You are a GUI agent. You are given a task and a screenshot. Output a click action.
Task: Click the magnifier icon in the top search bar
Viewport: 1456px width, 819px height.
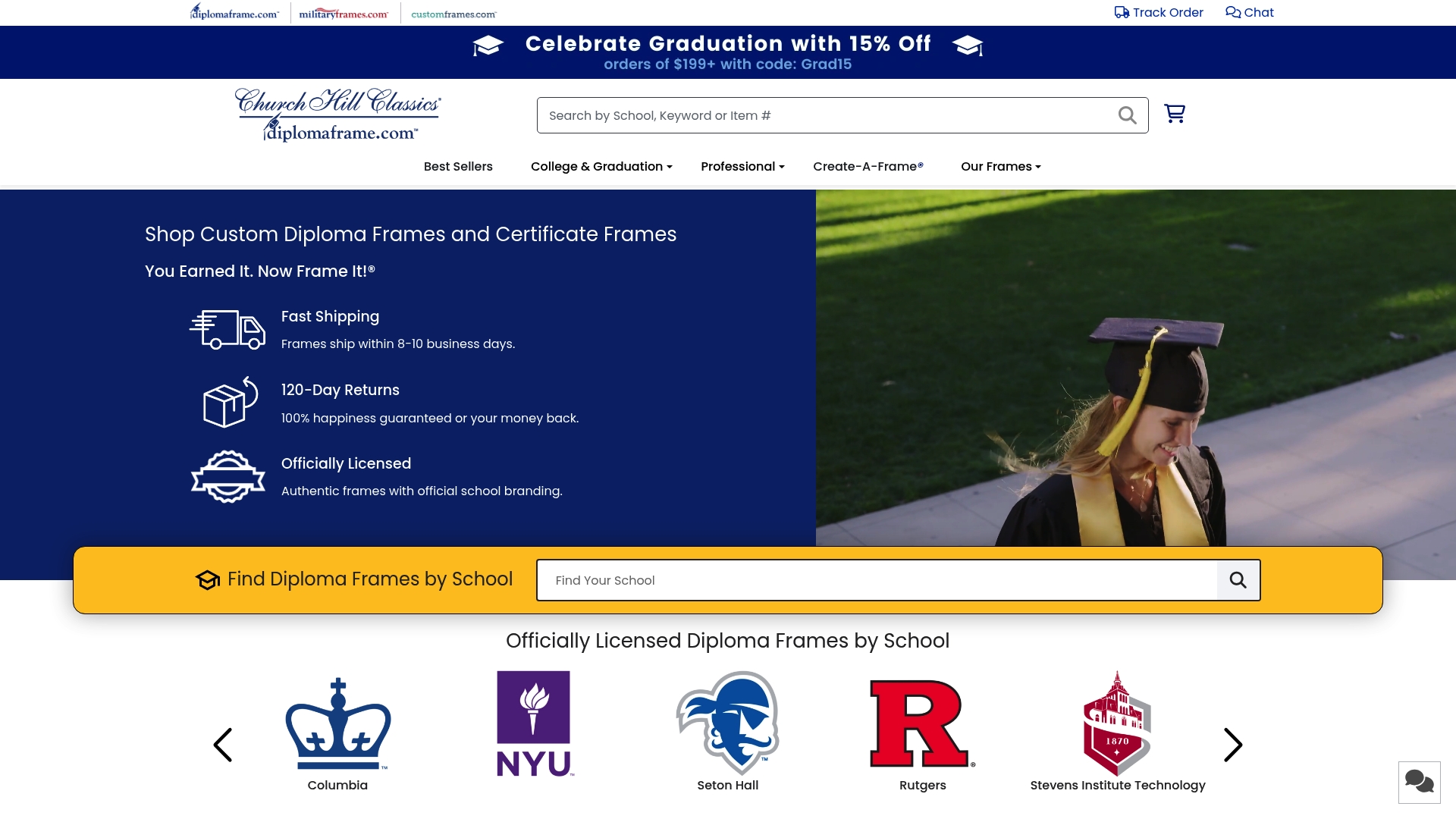(1127, 115)
